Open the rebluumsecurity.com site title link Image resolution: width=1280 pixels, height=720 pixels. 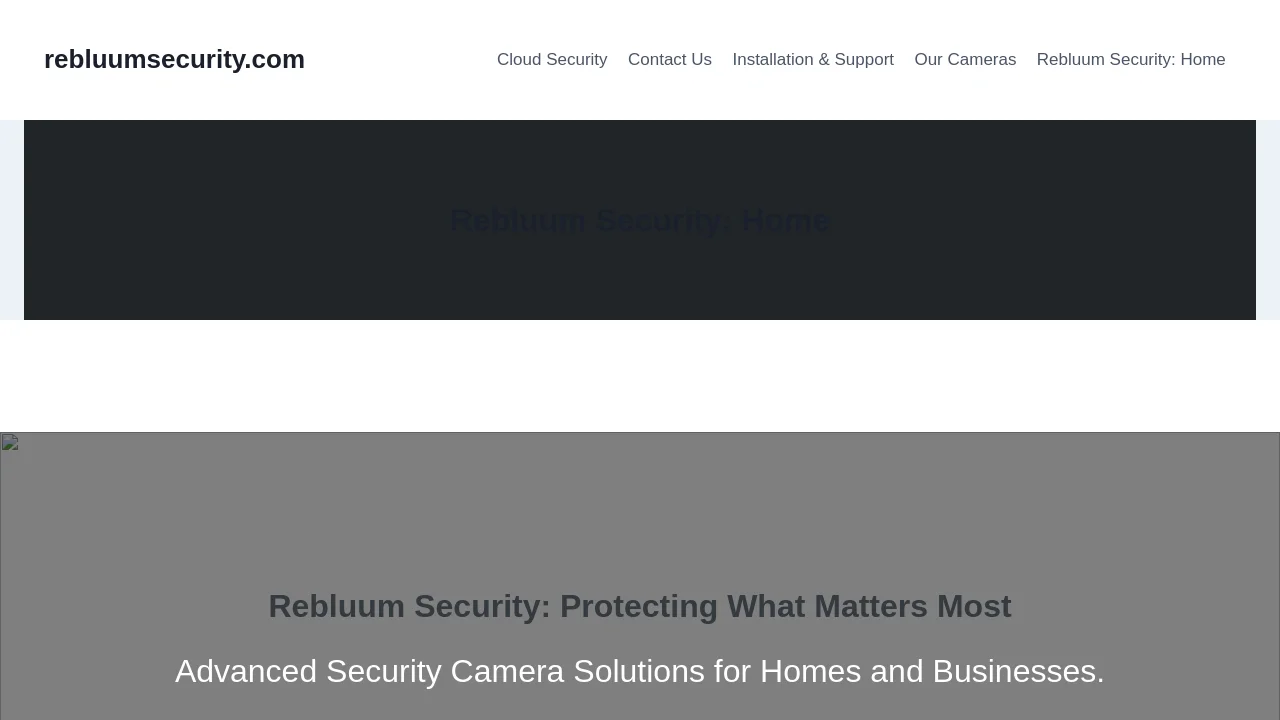174,60
